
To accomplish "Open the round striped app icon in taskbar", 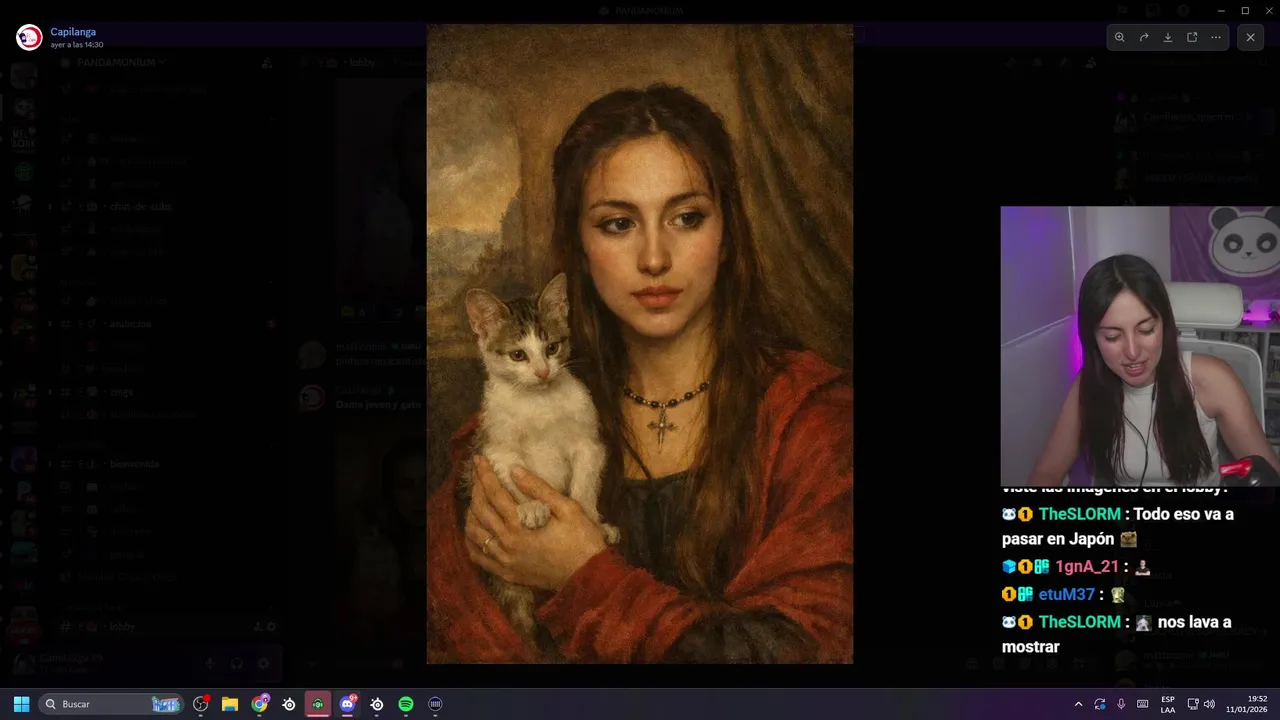I will coord(435,704).
